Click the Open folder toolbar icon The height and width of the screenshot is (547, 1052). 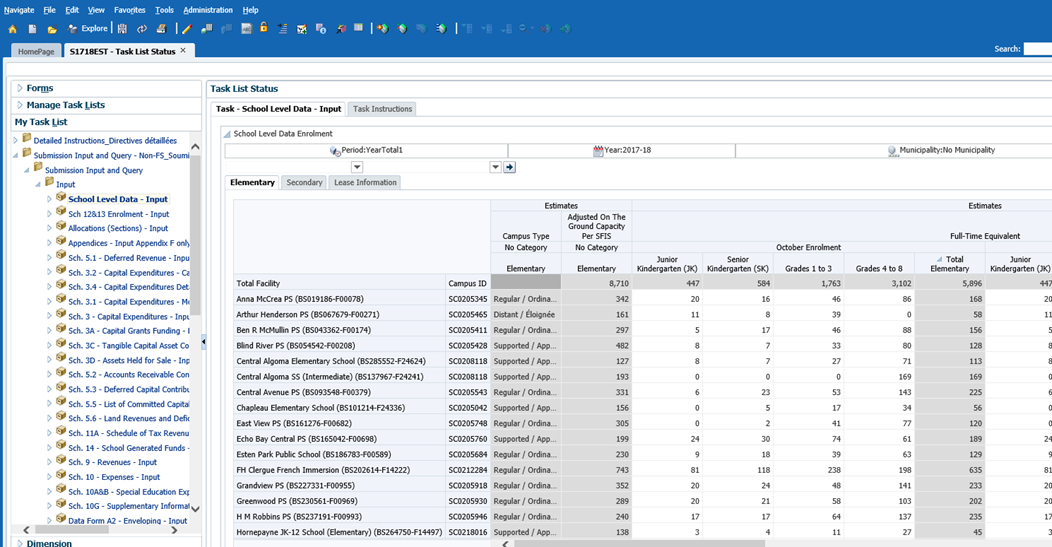click(52, 29)
